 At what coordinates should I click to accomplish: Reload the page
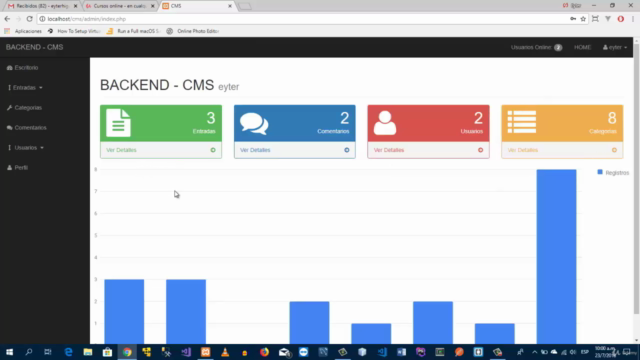pyautogui.click(x=29, y=19)
